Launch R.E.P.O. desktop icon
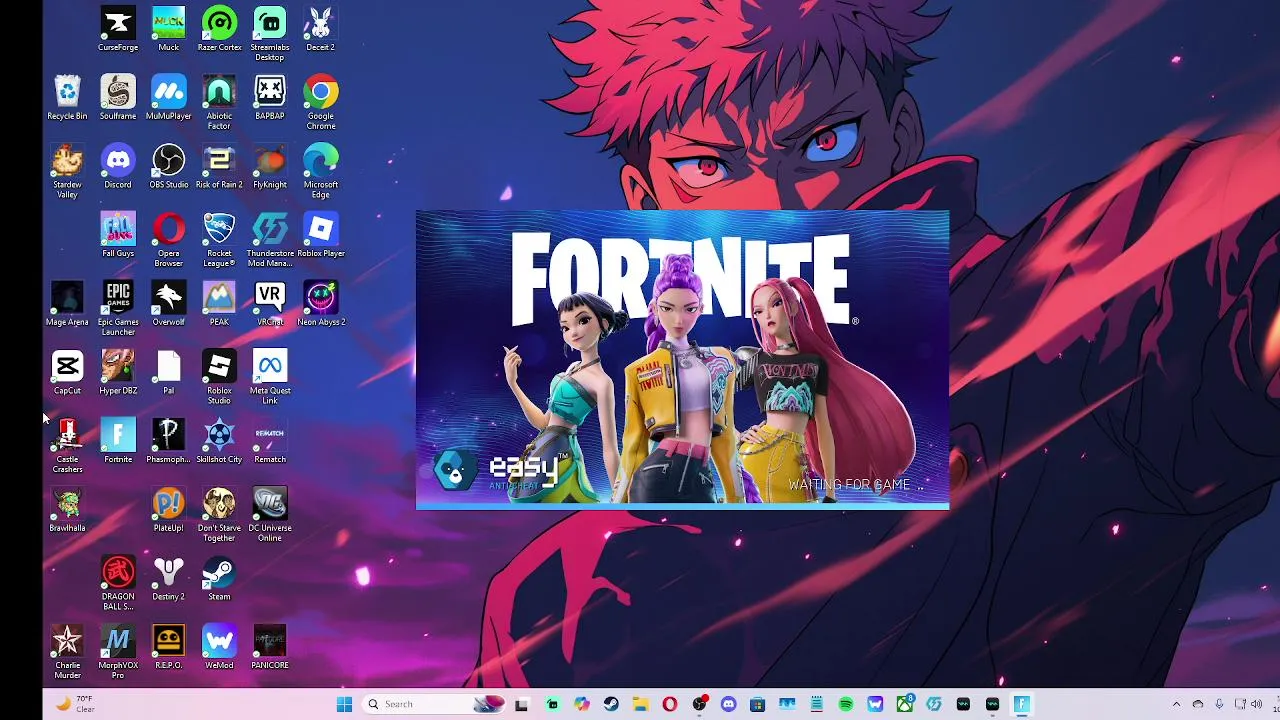Viewport: 1280px width, 720px height. (169, 647)
